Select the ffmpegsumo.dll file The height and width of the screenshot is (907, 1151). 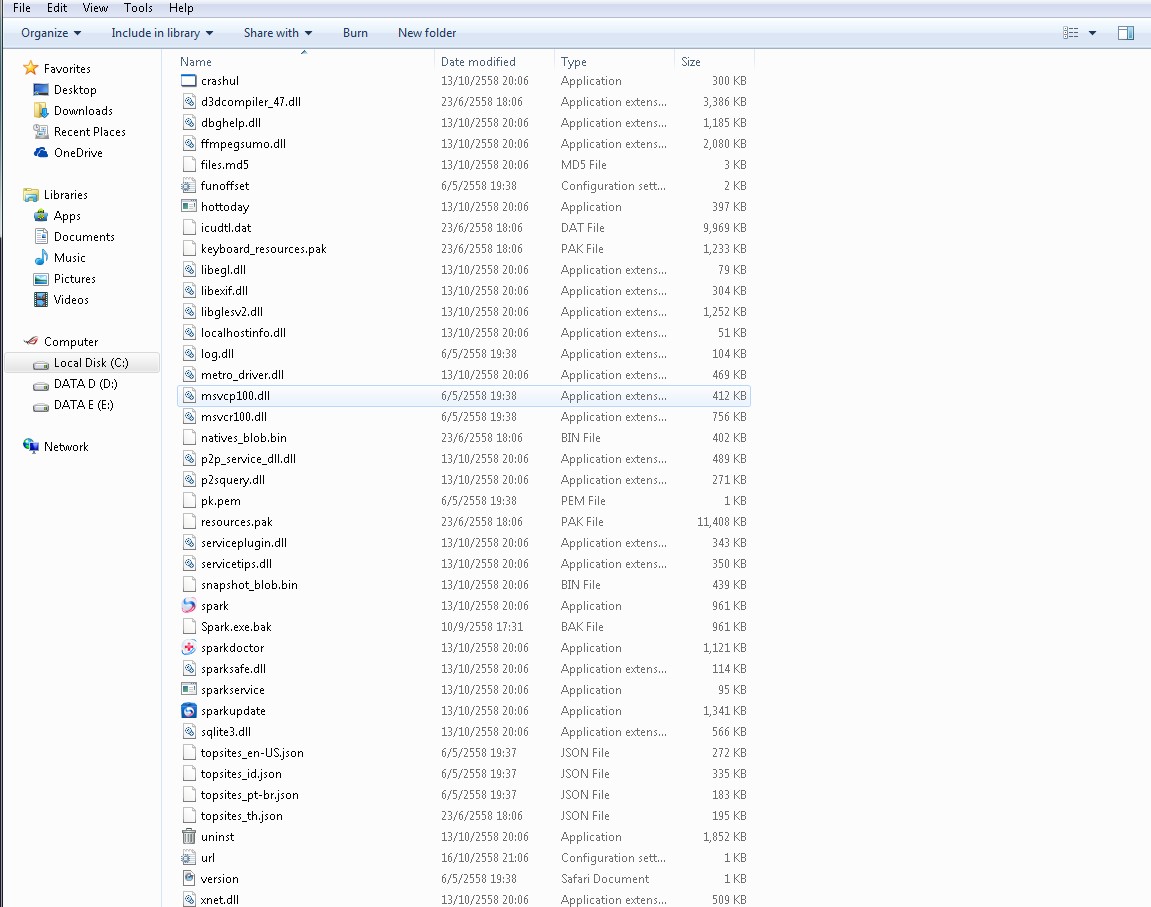(463, 144)
